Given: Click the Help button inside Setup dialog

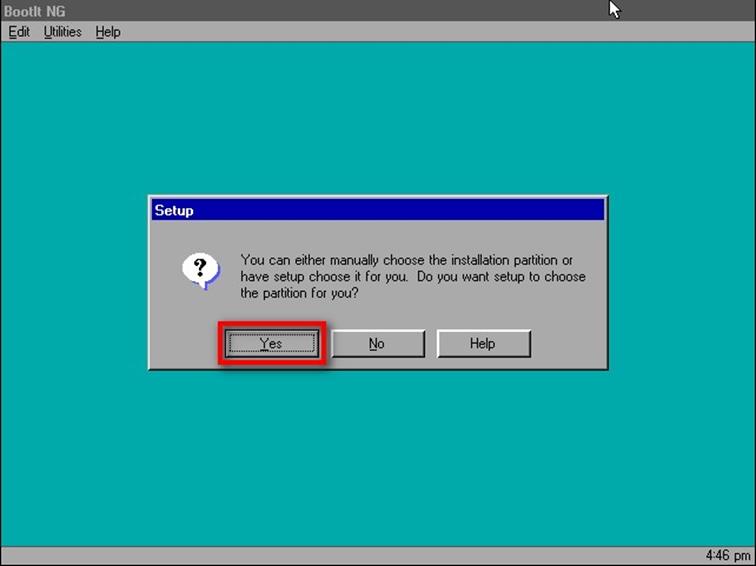Looking at the screenshot, I should point(482,344).
